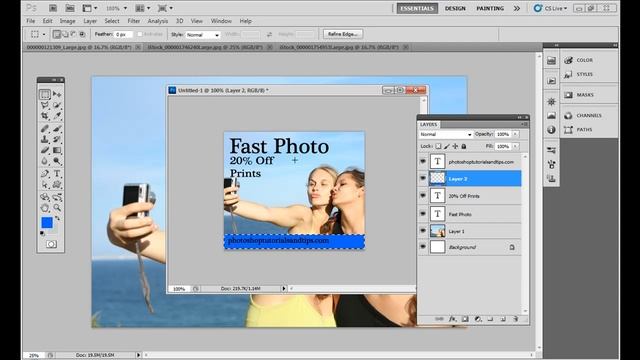This screenshot has width=640, height=360.
Task: Select the 3D Rotate tool
Action: point(45,198)
